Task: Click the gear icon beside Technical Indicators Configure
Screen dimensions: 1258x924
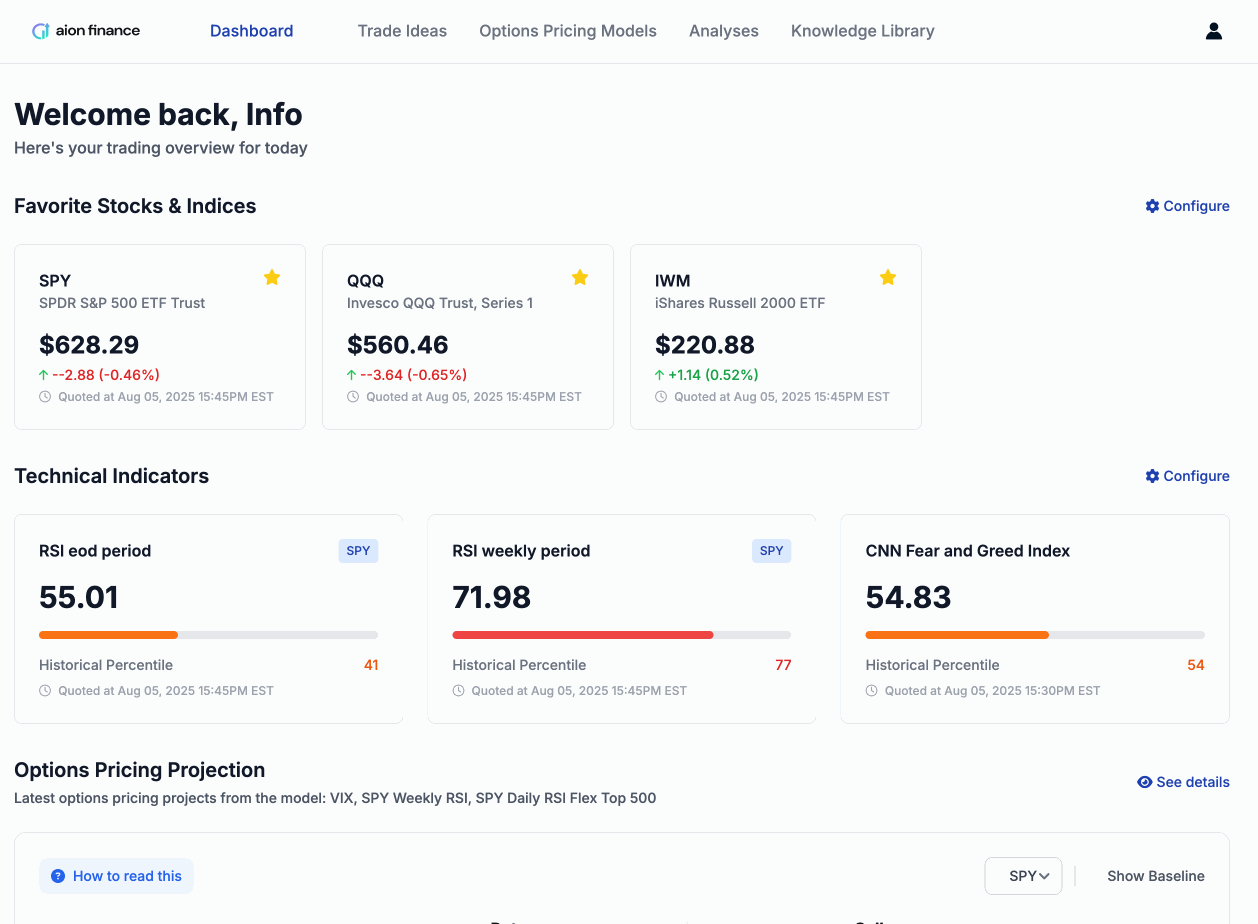Action: (x=1152, y=476)
